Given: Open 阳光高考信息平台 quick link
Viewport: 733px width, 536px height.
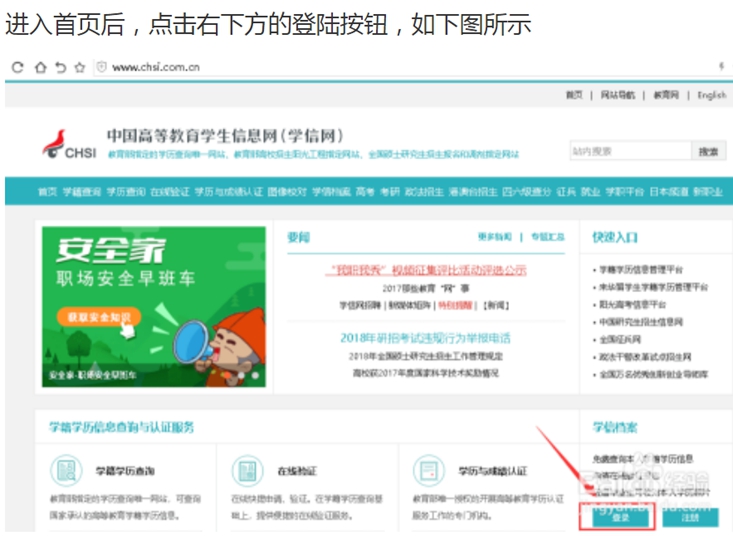Looking at the screenshot, I should coord(632,305).
